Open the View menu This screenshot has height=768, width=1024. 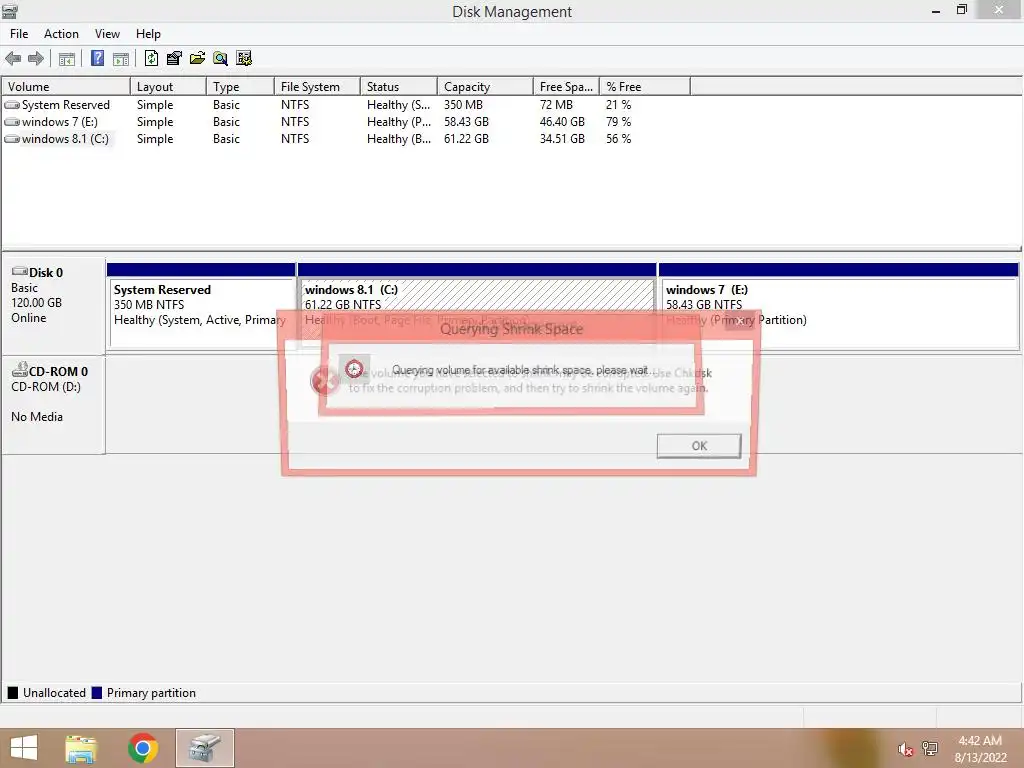tap(107, 34)
